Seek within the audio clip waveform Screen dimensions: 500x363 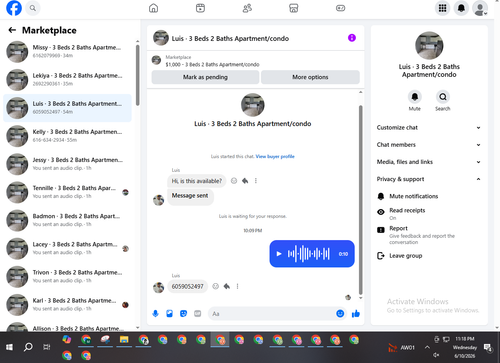(x=308, y=254)
